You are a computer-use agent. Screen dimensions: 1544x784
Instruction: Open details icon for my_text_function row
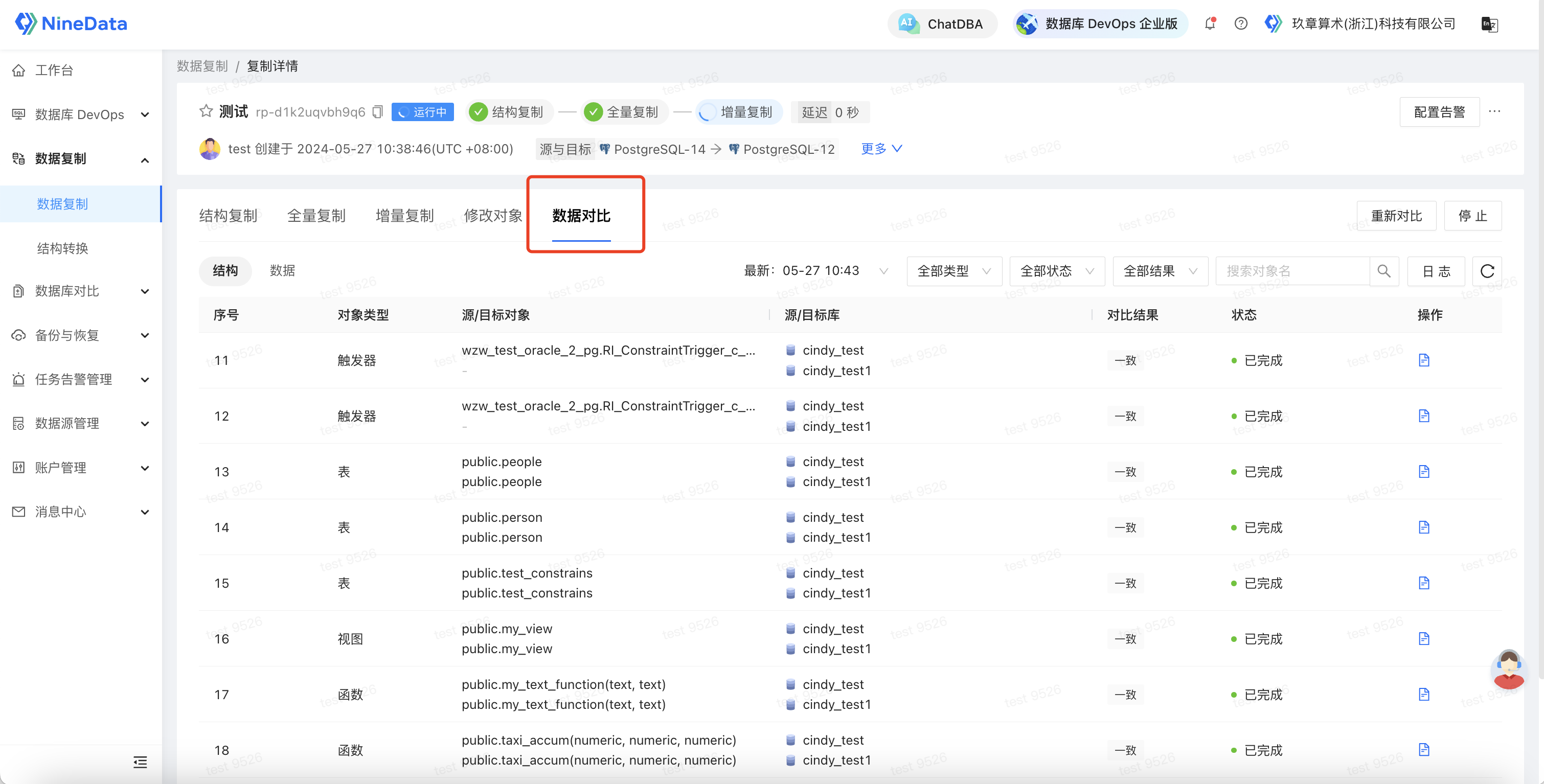(x=1423, y=695)
